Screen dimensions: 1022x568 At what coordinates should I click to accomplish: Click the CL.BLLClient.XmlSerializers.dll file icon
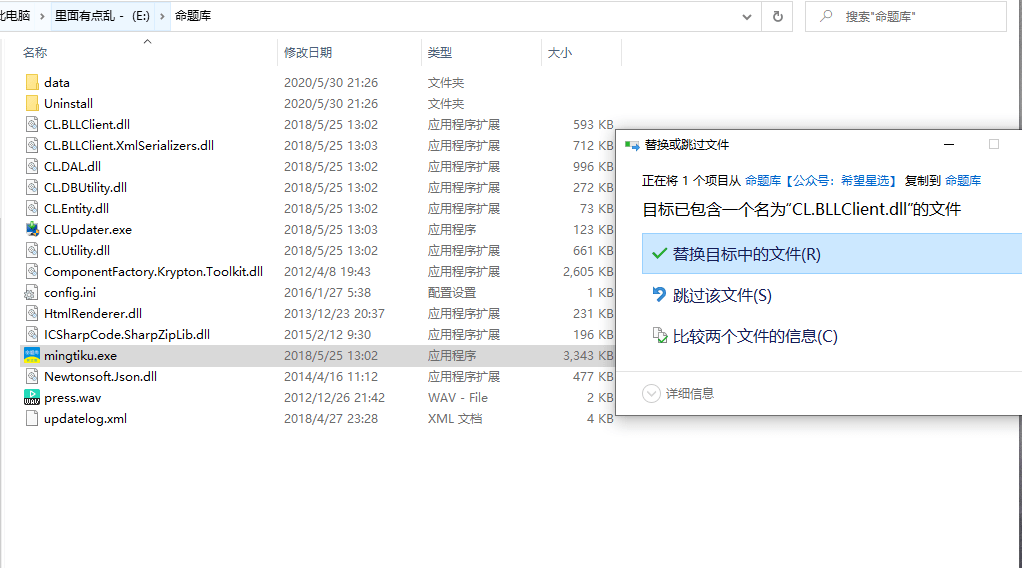point(32,145)
